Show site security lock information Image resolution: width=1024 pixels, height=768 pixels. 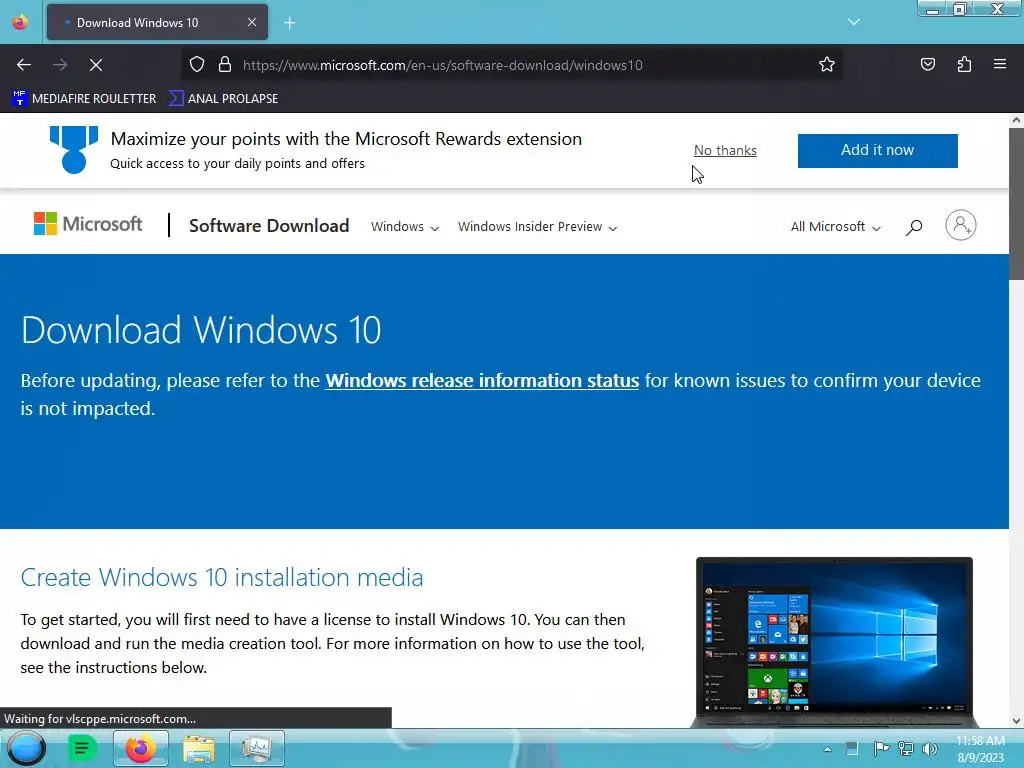click(x=225, y=65)
